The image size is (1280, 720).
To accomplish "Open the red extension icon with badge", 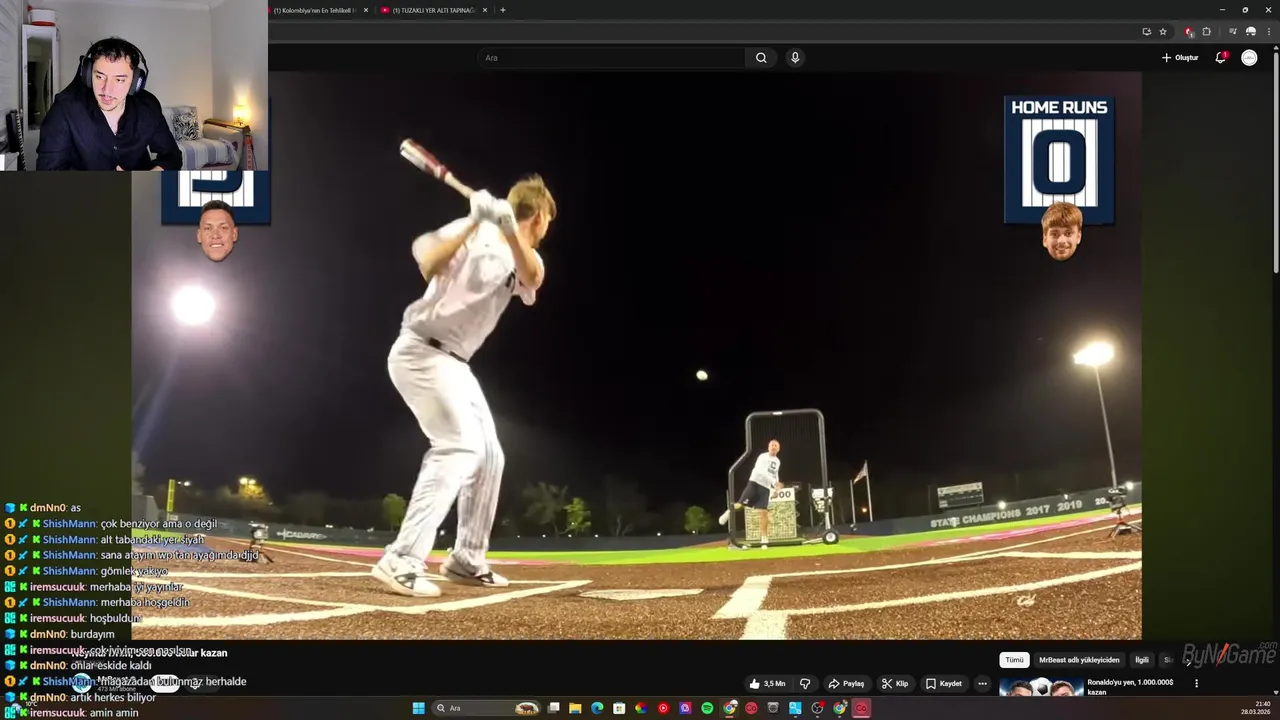I will pos(1188,31).
